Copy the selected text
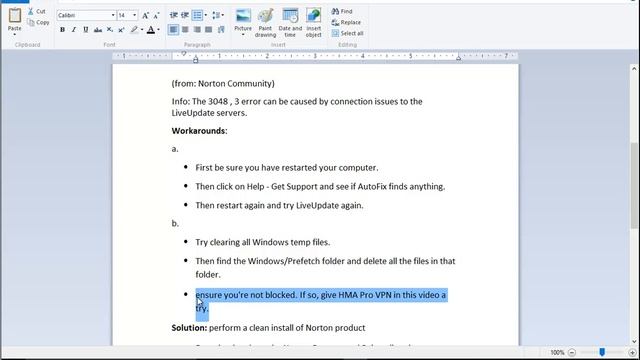 point(38,22)
